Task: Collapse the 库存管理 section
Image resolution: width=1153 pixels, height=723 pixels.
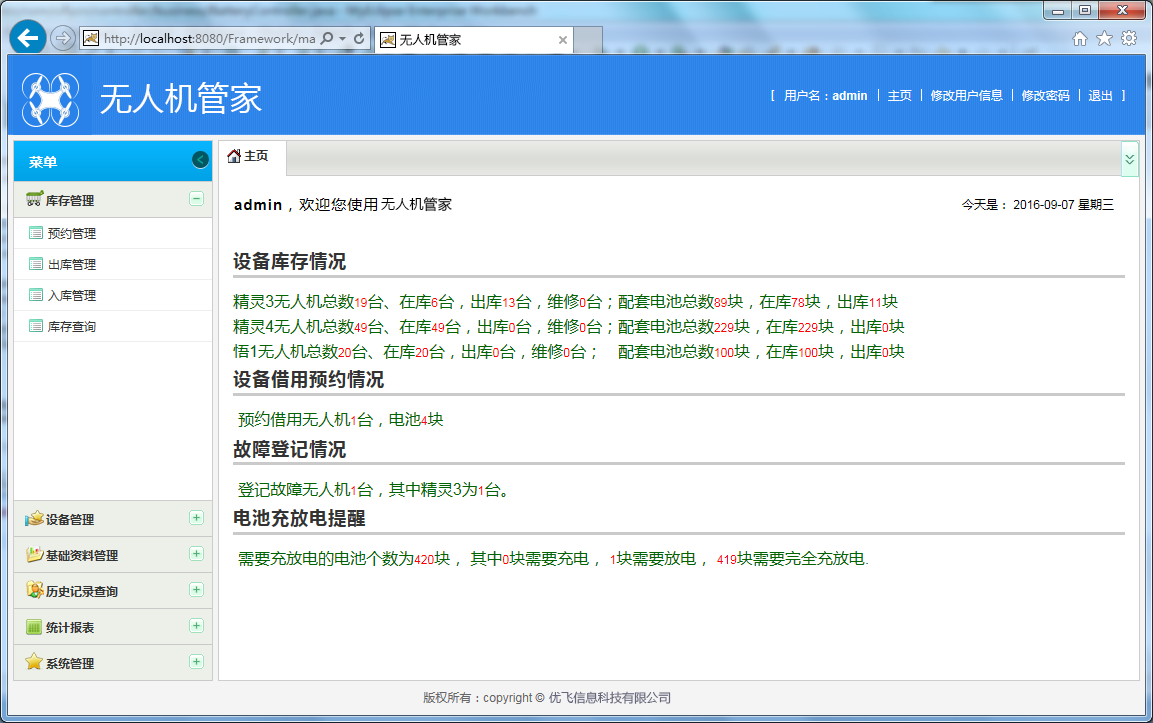Action: click(196, 199)
